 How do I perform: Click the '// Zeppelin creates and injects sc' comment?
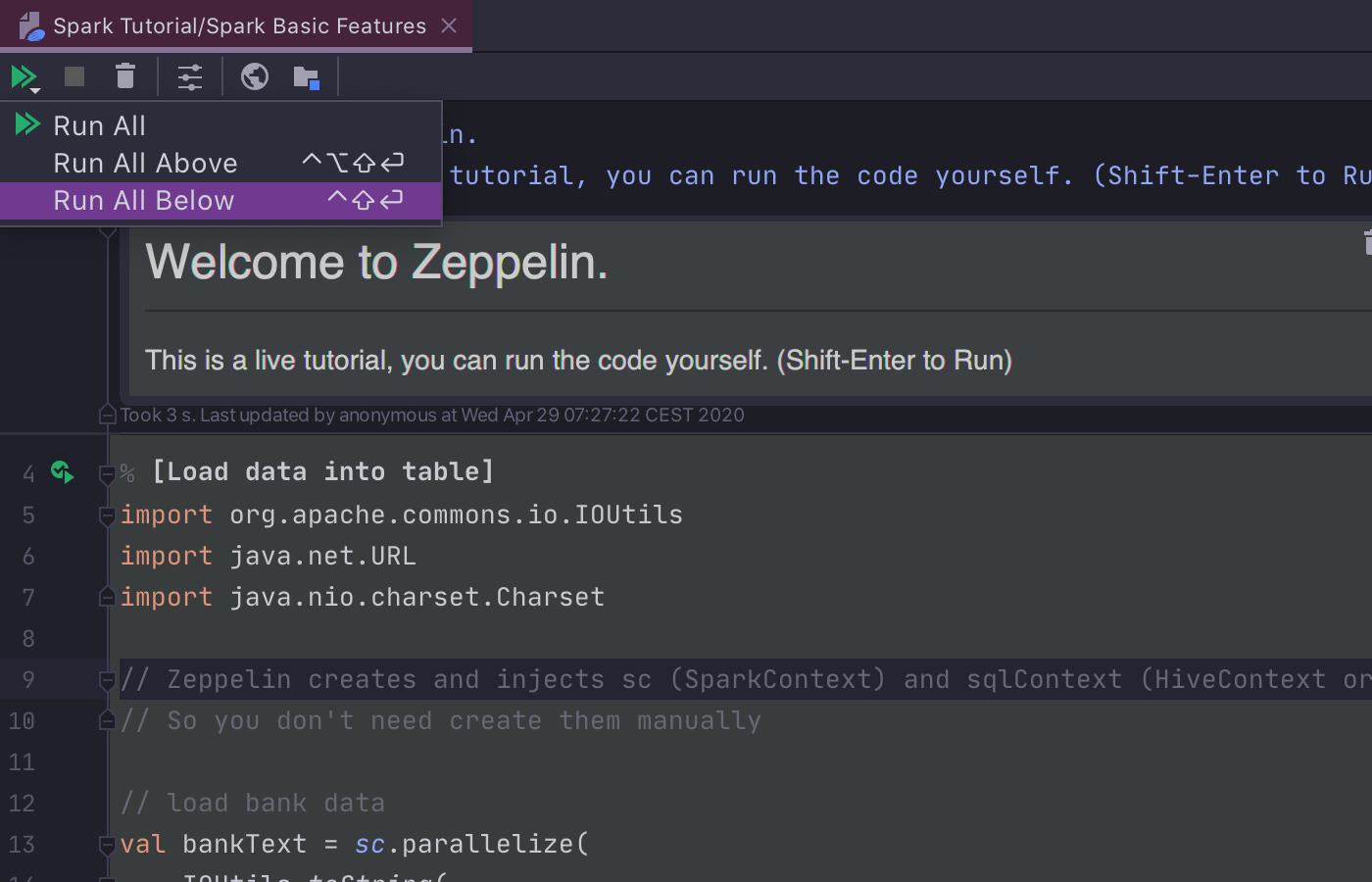click(745, 679)
